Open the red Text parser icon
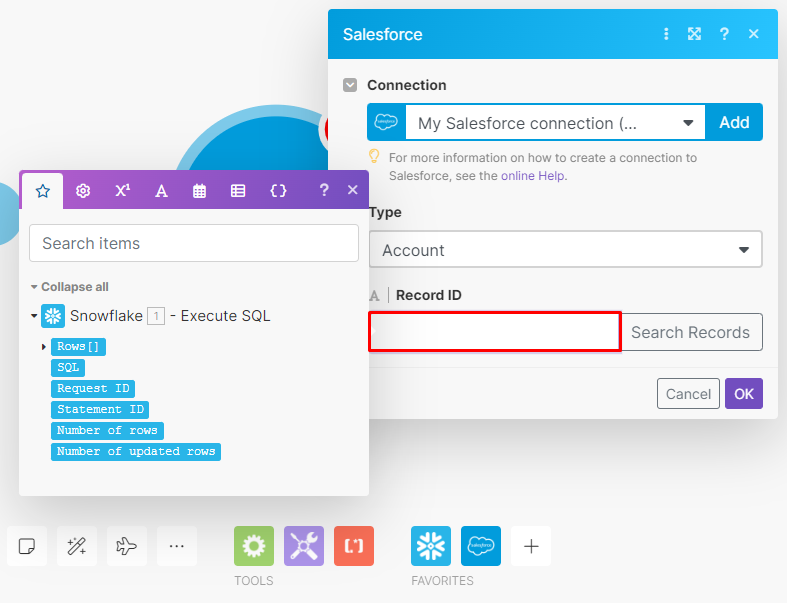The height and width of the screenshot is (603, 787). tap(354, 546)
